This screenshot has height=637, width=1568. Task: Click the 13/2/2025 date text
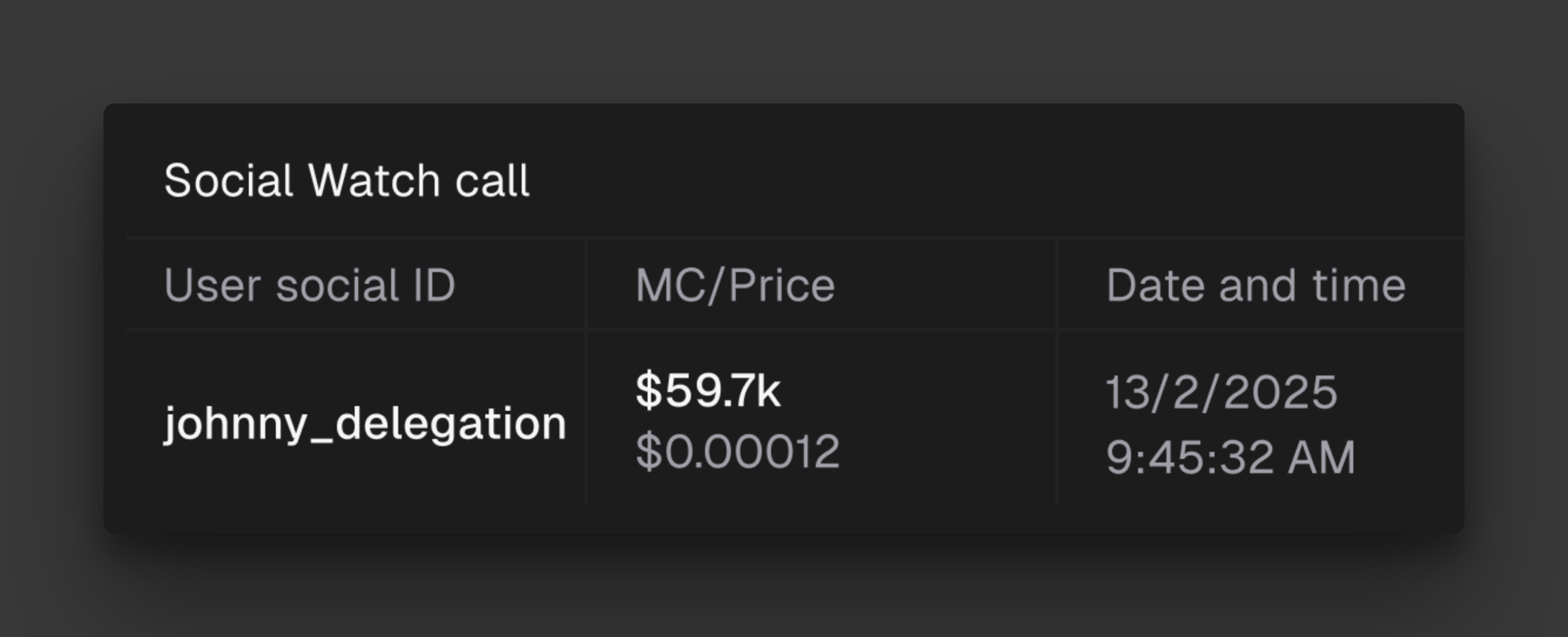(x=1222, y=392)
